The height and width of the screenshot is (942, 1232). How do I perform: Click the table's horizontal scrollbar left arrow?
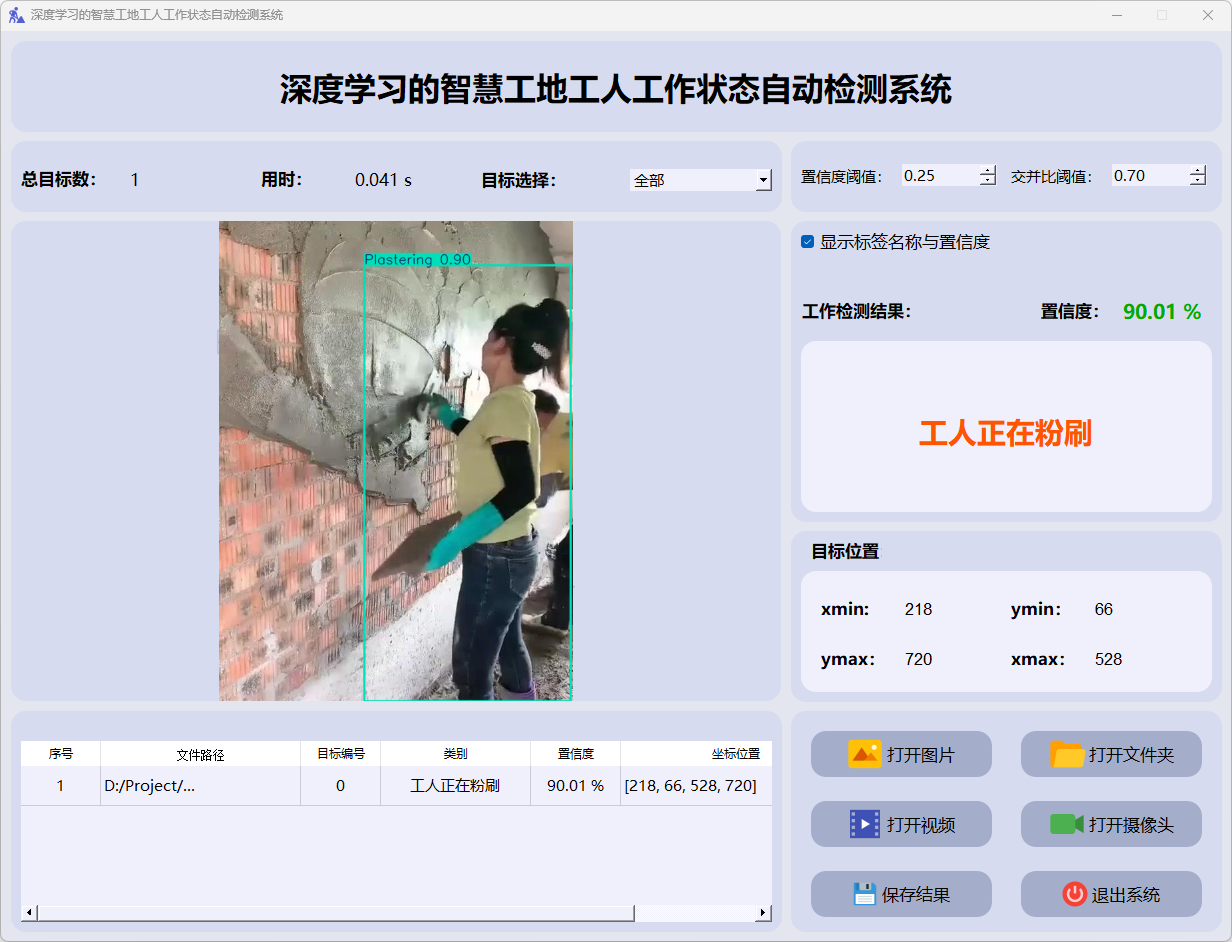(x=29, y=912)
